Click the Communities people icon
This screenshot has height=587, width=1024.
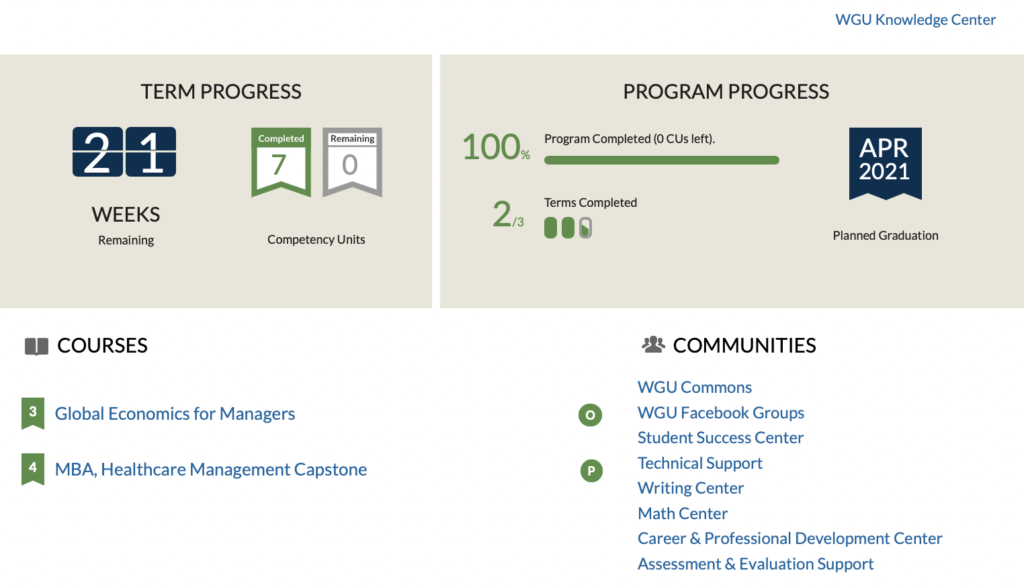[653, 345]
